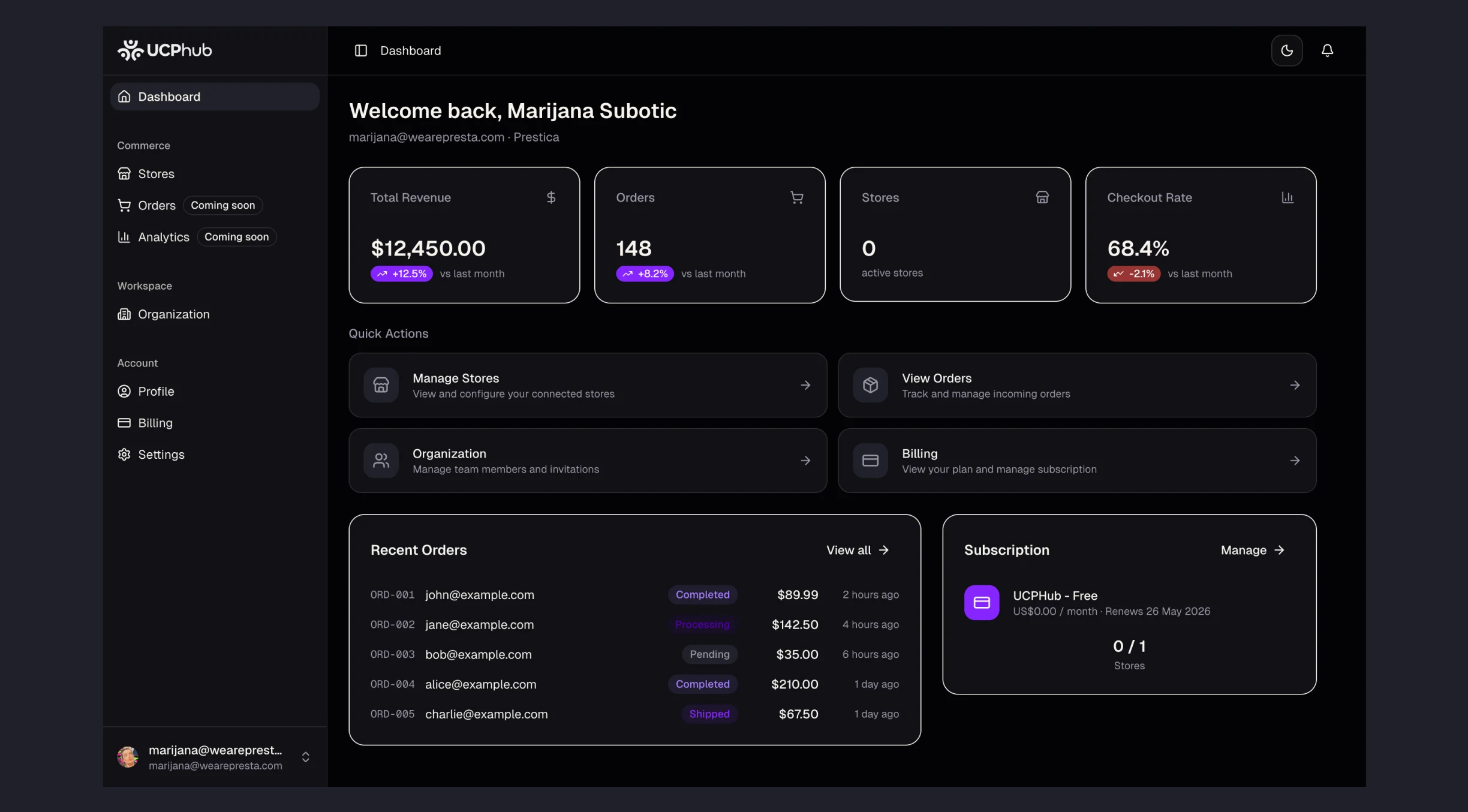1468x812 pixels.
Task: Click the Billing quick action card icon
Action: pos(871,461)
